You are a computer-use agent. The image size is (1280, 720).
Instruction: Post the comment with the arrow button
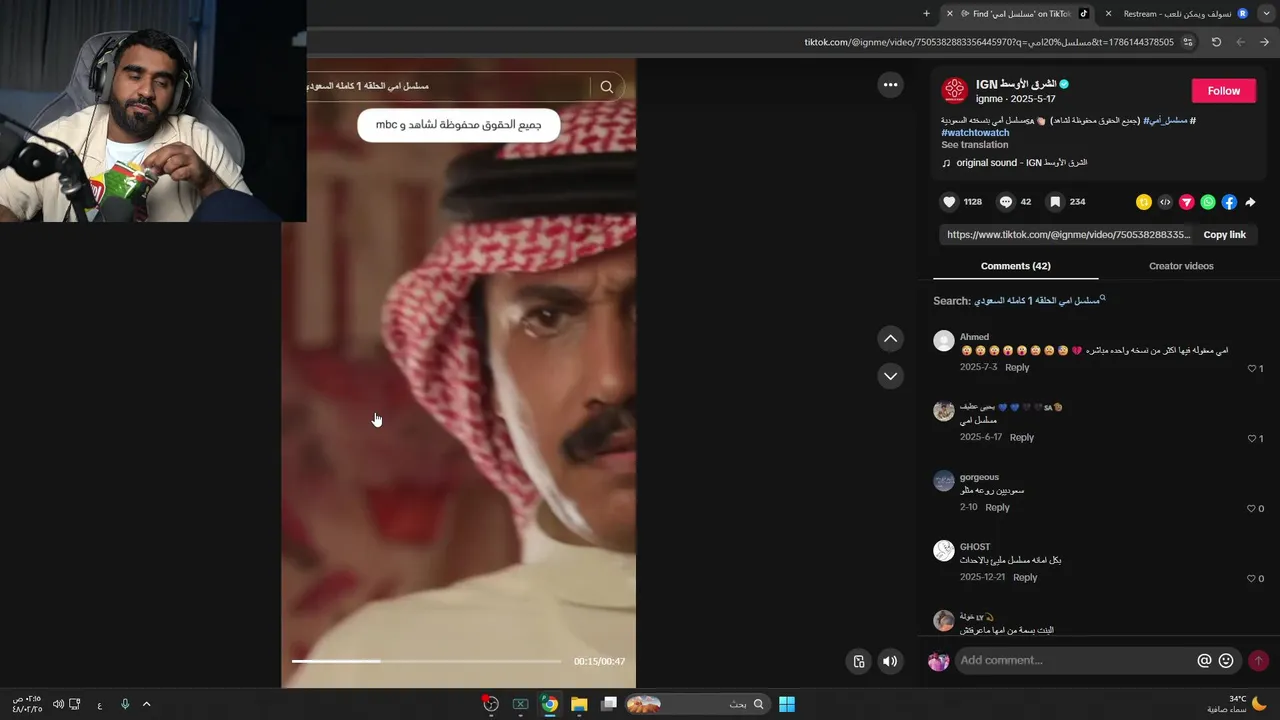tap(1258, 661)
